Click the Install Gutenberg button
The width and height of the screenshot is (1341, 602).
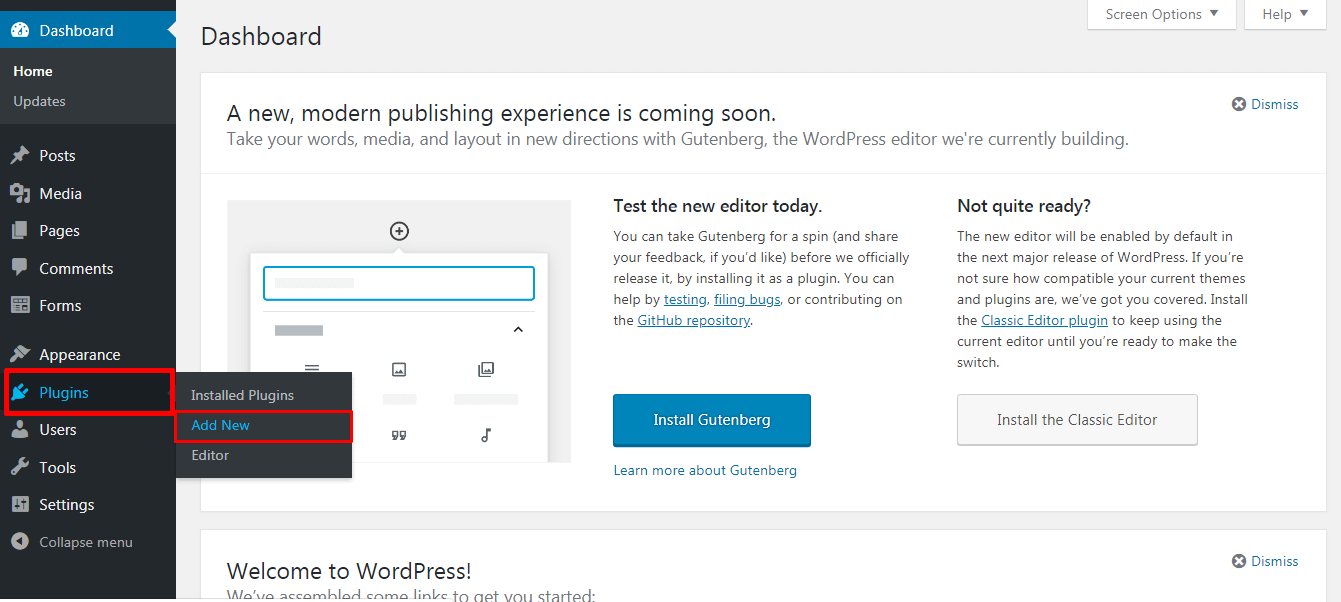[712, 420]
